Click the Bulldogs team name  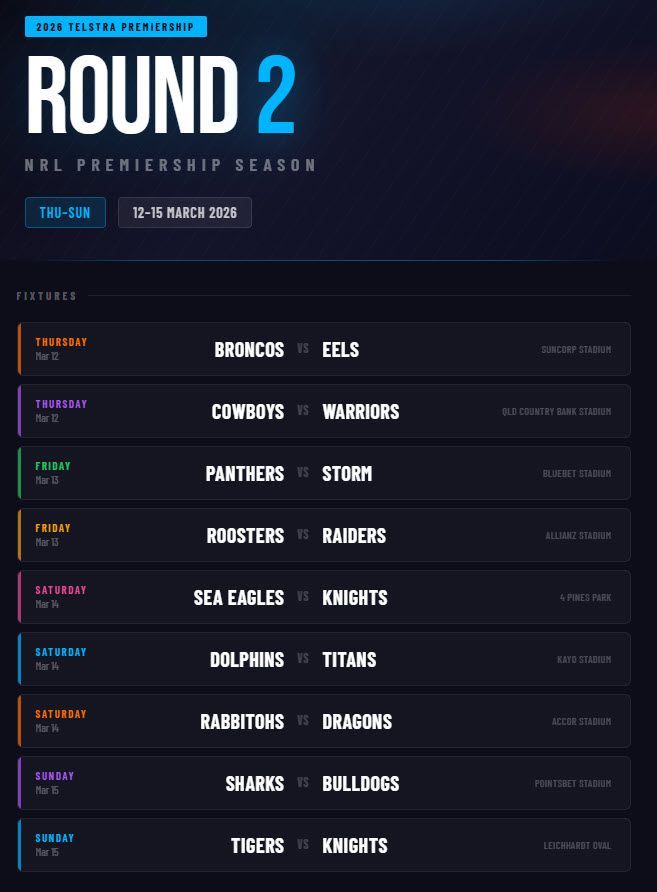tap(360, 784)
